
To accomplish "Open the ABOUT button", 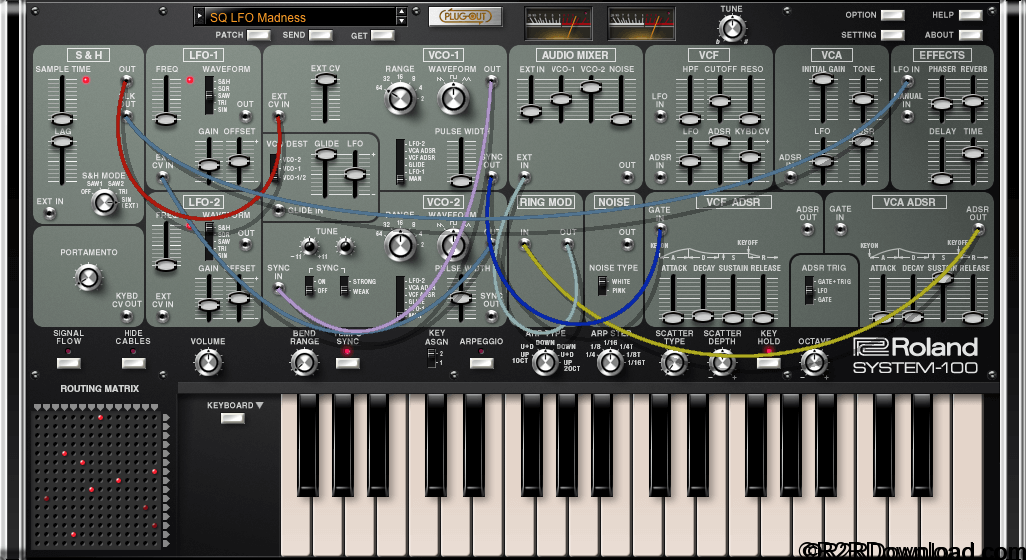I will click(x=970, y=35).
